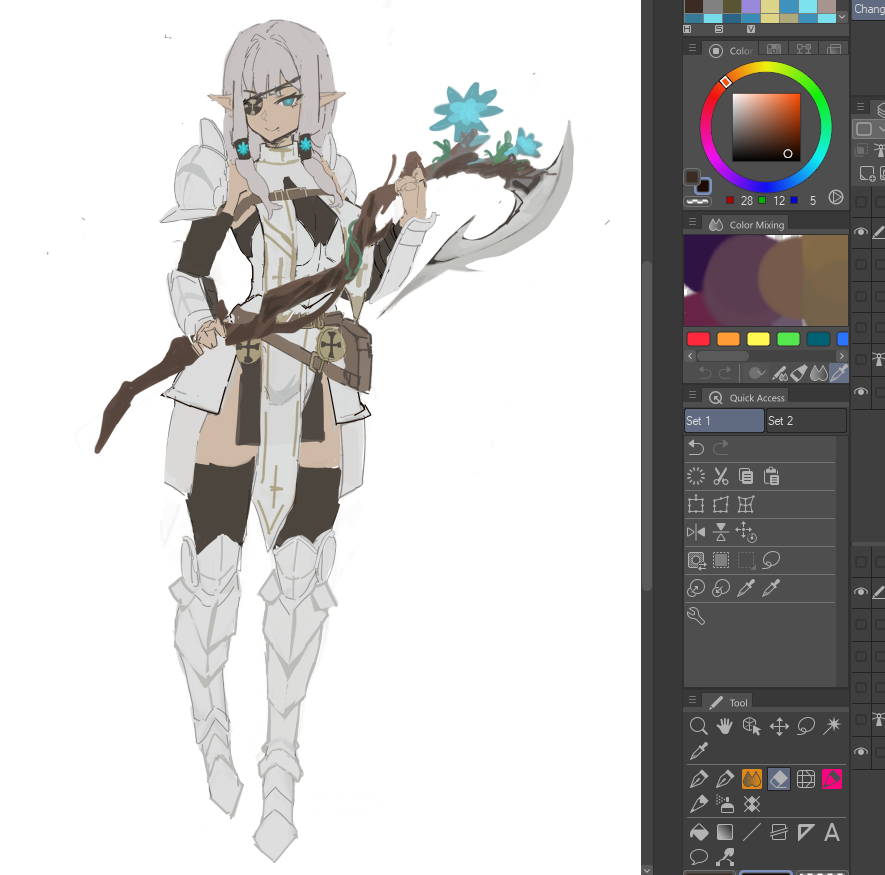Toggle the eye icon beside Quick Access eyedropper row
Viewport: 885px width, 875px height.
861,592
